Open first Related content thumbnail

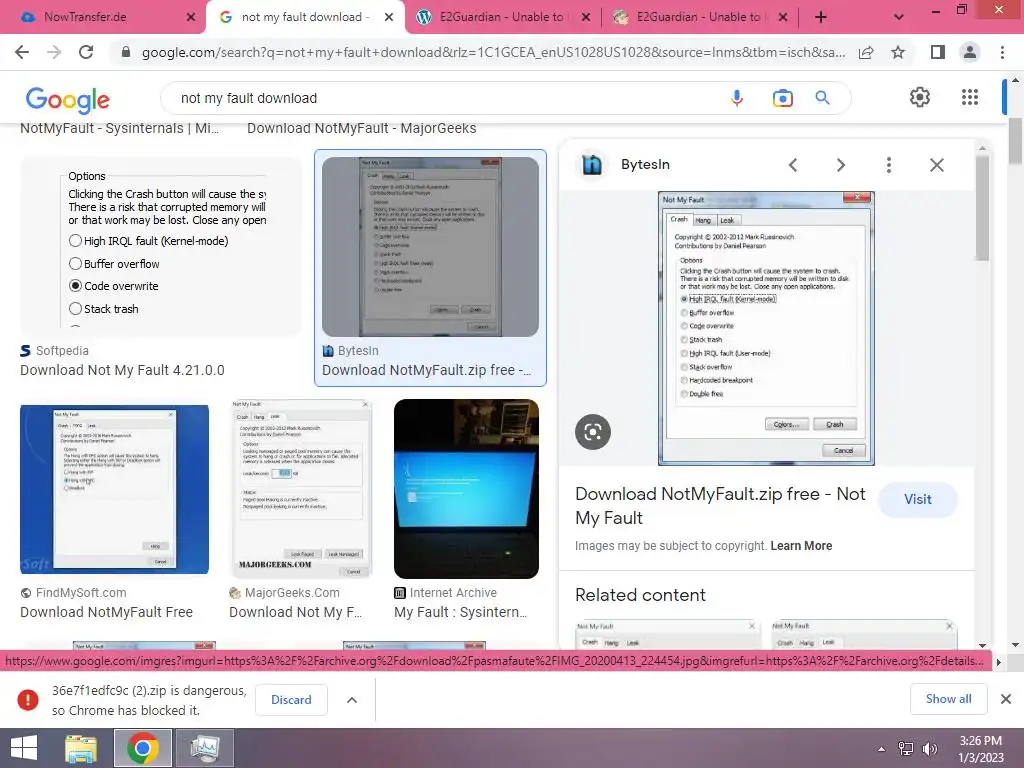click(x=667, y=633)
